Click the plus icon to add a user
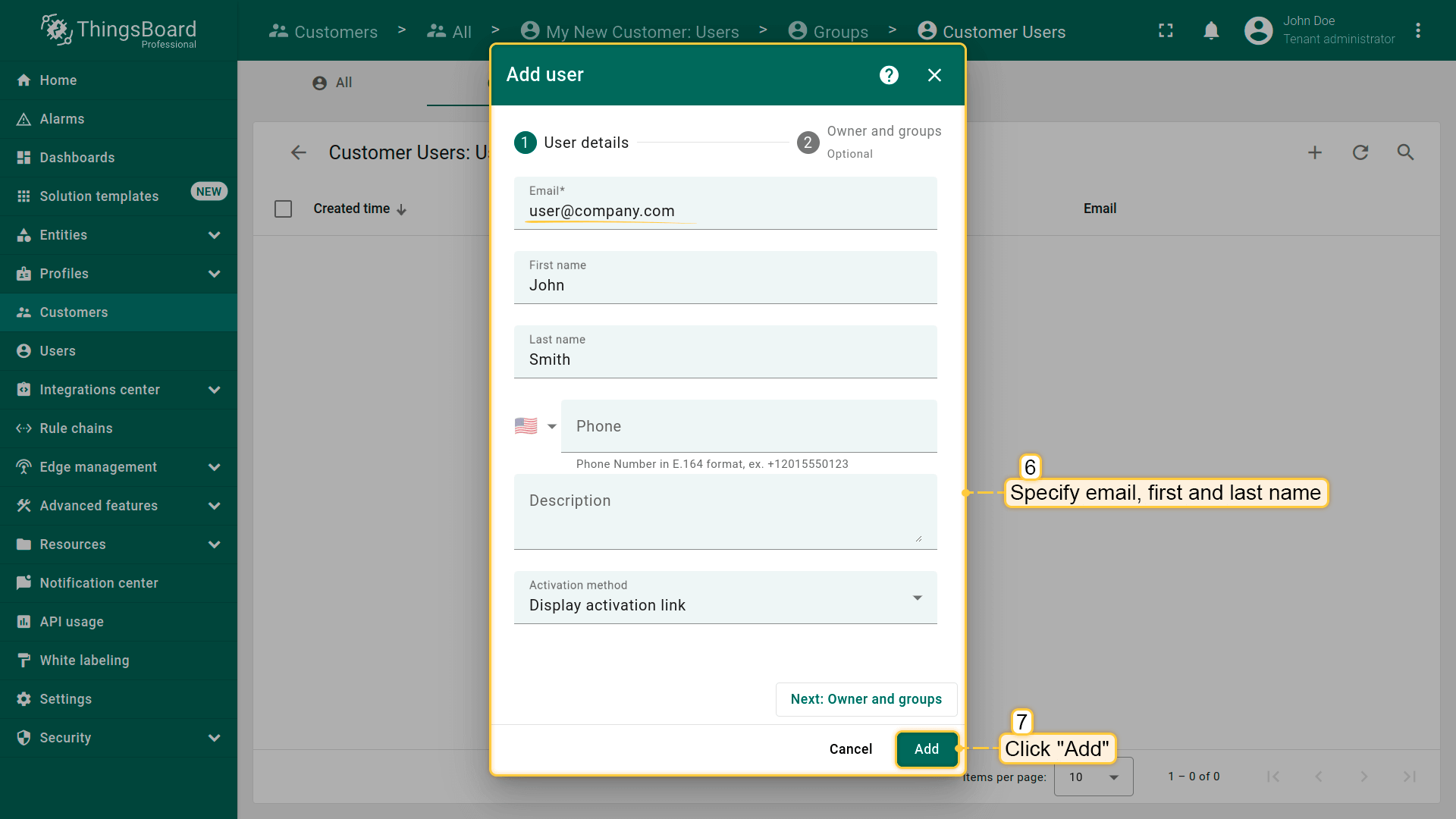1456x819 pixels. tap(1315, 152)
